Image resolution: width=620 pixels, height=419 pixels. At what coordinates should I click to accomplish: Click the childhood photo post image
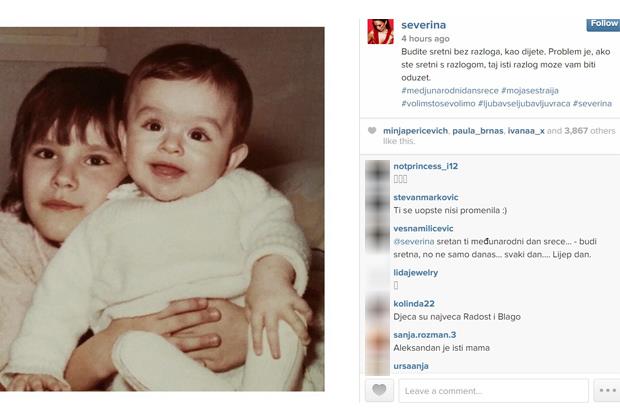162,209
